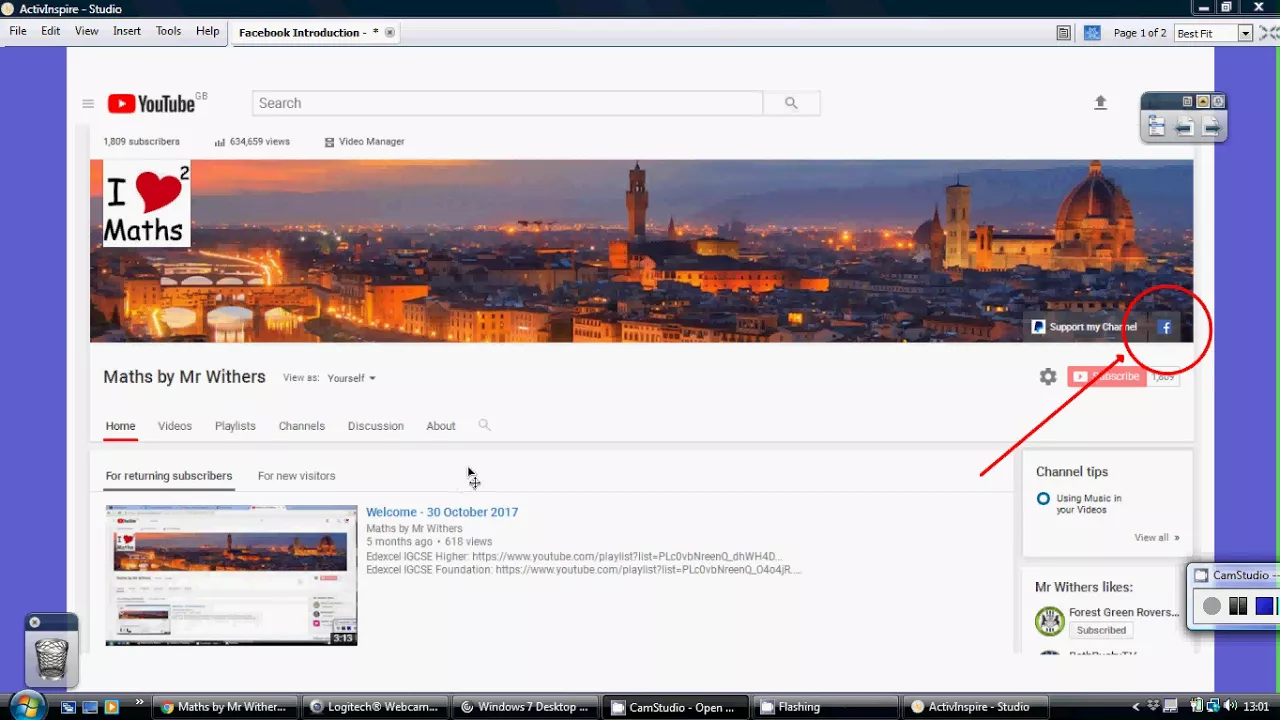The width and height of the screenshot is (1280, 720).
Task: Click the channel settings gear icon
Action: tap(1048, 377)
